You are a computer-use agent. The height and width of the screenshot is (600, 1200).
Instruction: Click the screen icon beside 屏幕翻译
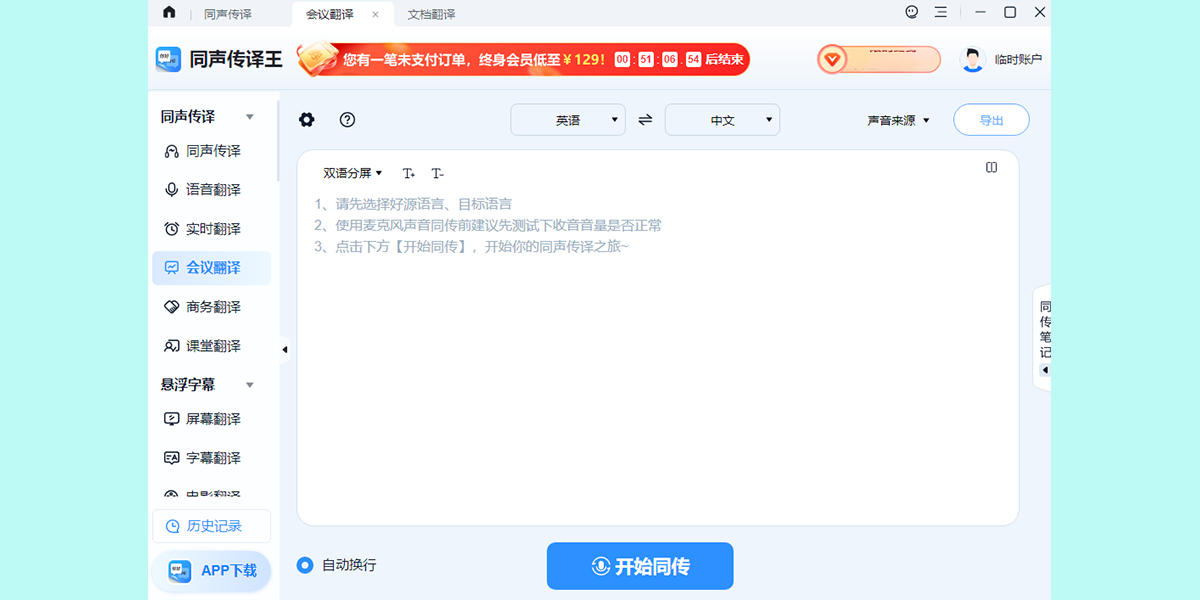[171, 419]
